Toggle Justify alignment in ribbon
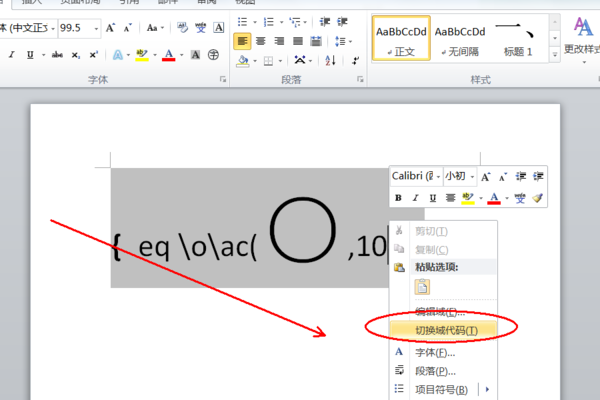 (x=298, y=41)
